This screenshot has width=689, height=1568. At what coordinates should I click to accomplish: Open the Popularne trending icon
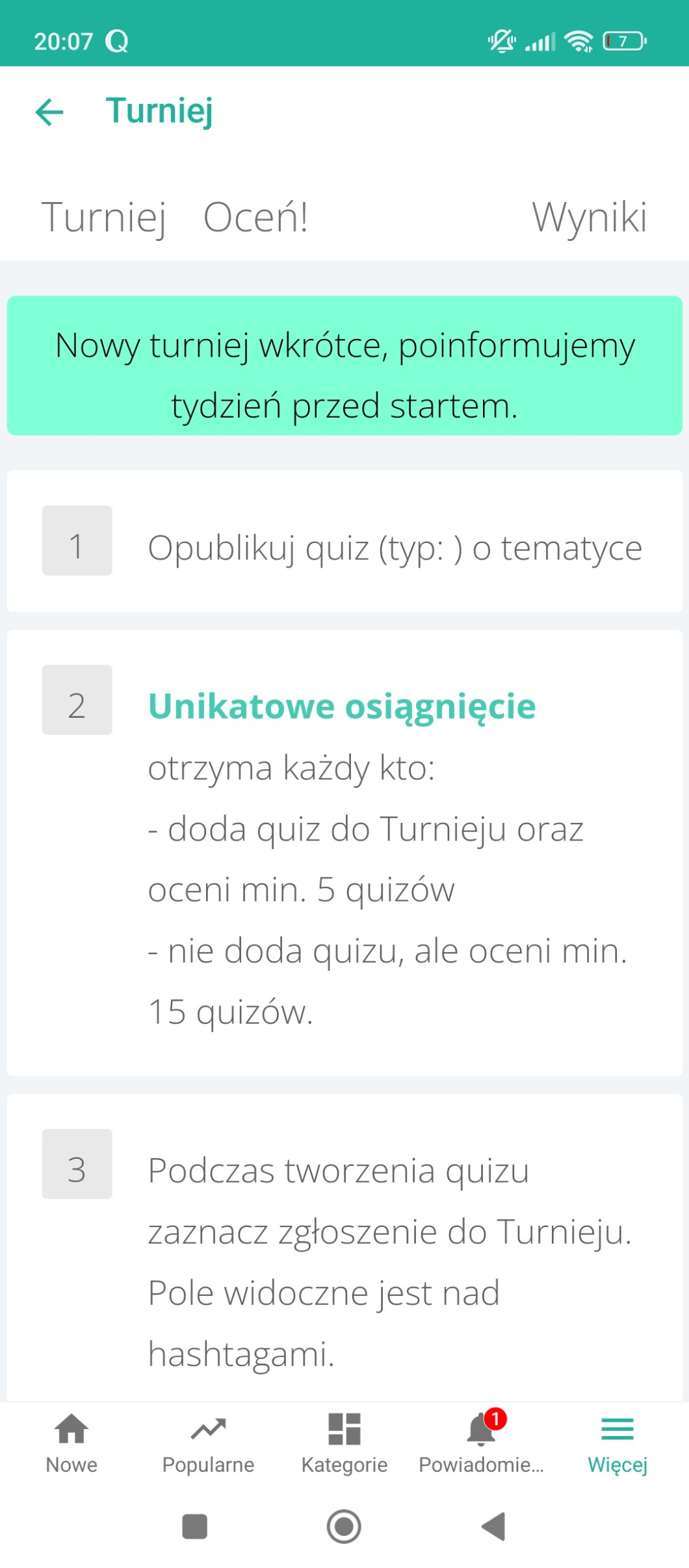208,1430
